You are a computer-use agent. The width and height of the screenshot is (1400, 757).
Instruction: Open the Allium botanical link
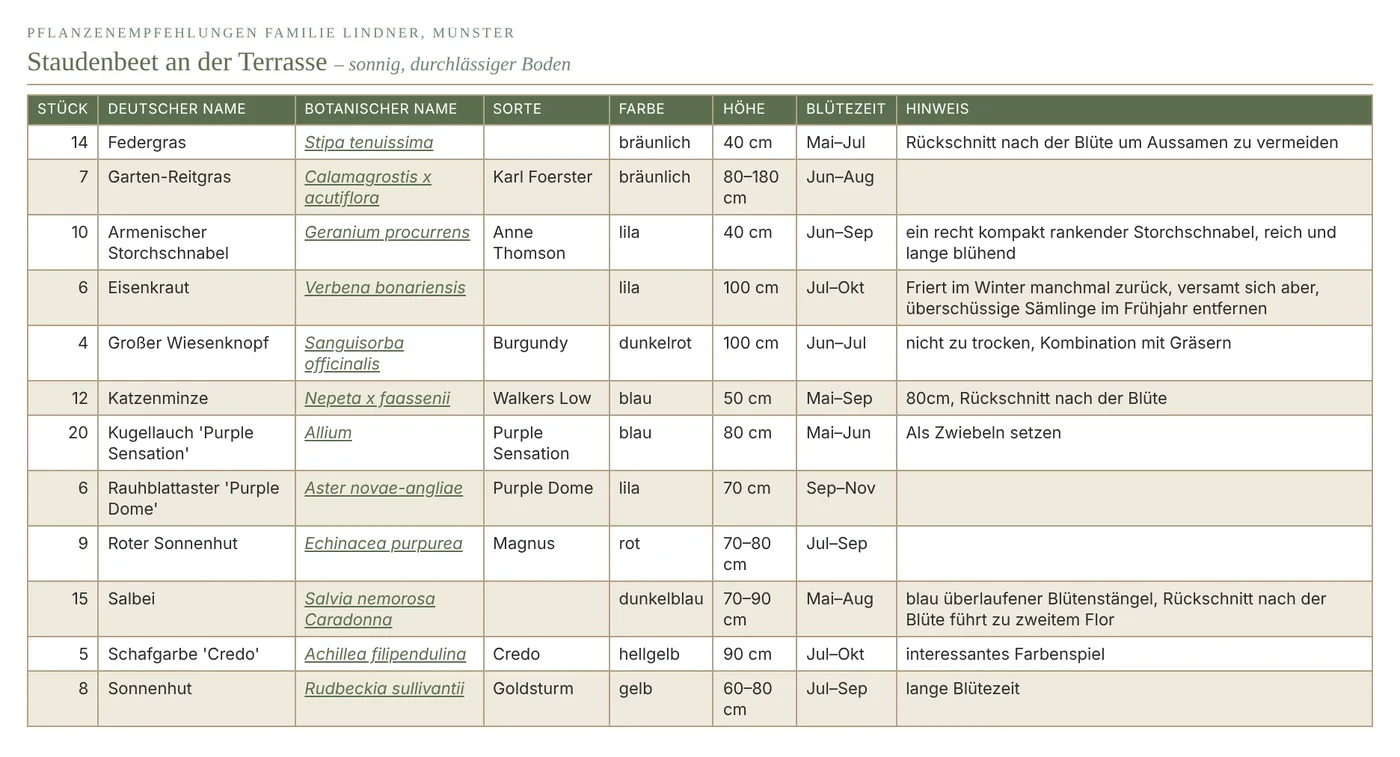(x=328, y=432)
